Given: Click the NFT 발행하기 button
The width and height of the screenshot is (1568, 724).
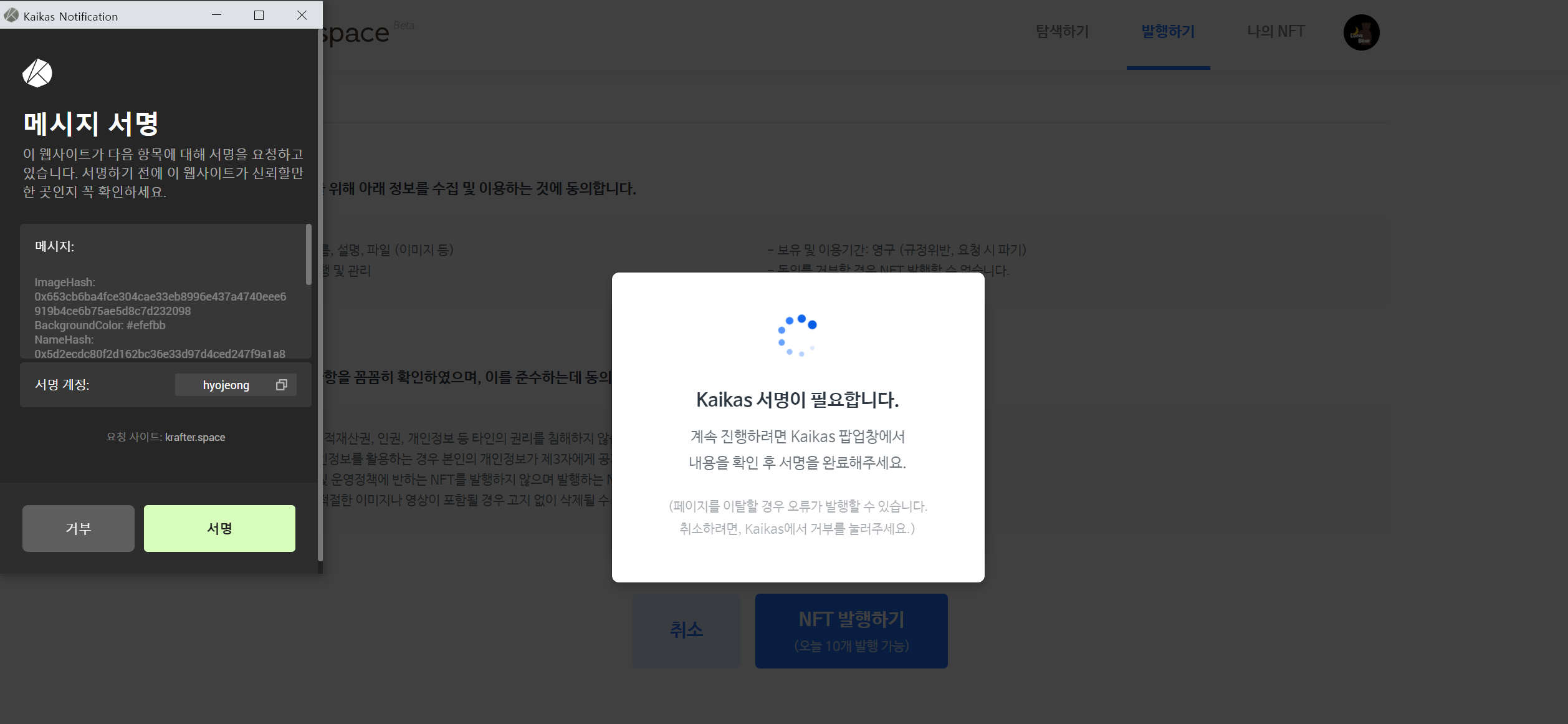Looking at the screenshot, I should pos(851,630).
